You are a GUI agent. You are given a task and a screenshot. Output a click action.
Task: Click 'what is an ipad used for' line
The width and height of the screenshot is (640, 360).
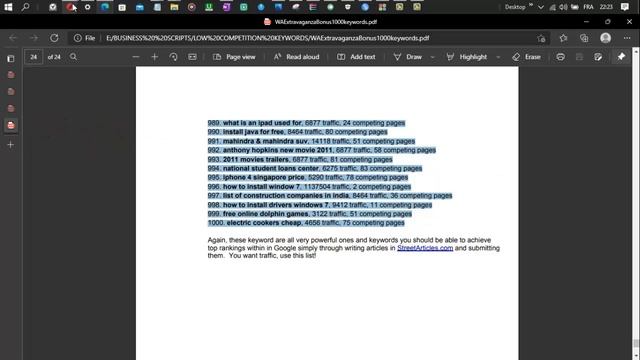(x=307, y=123)
